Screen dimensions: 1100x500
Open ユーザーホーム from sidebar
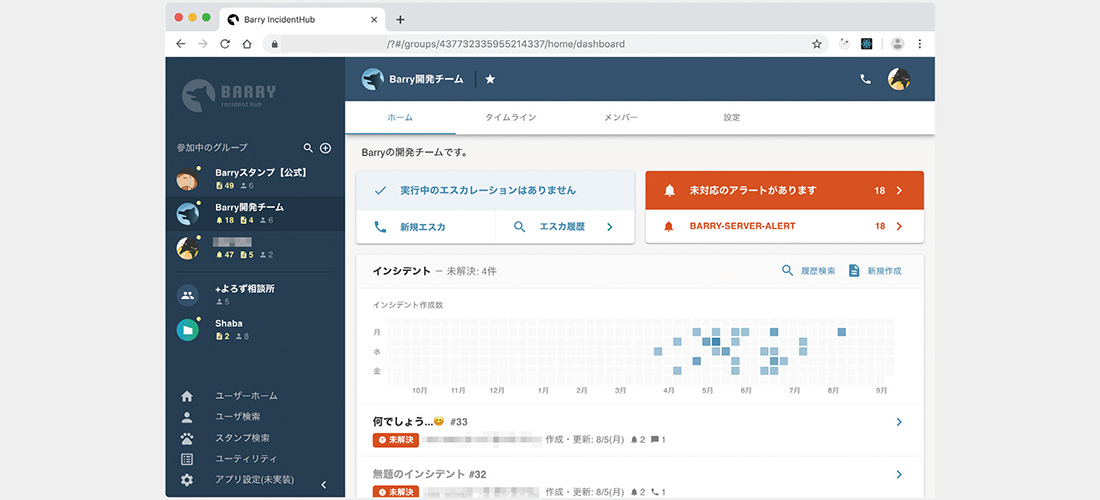click(x=246, y=396)
